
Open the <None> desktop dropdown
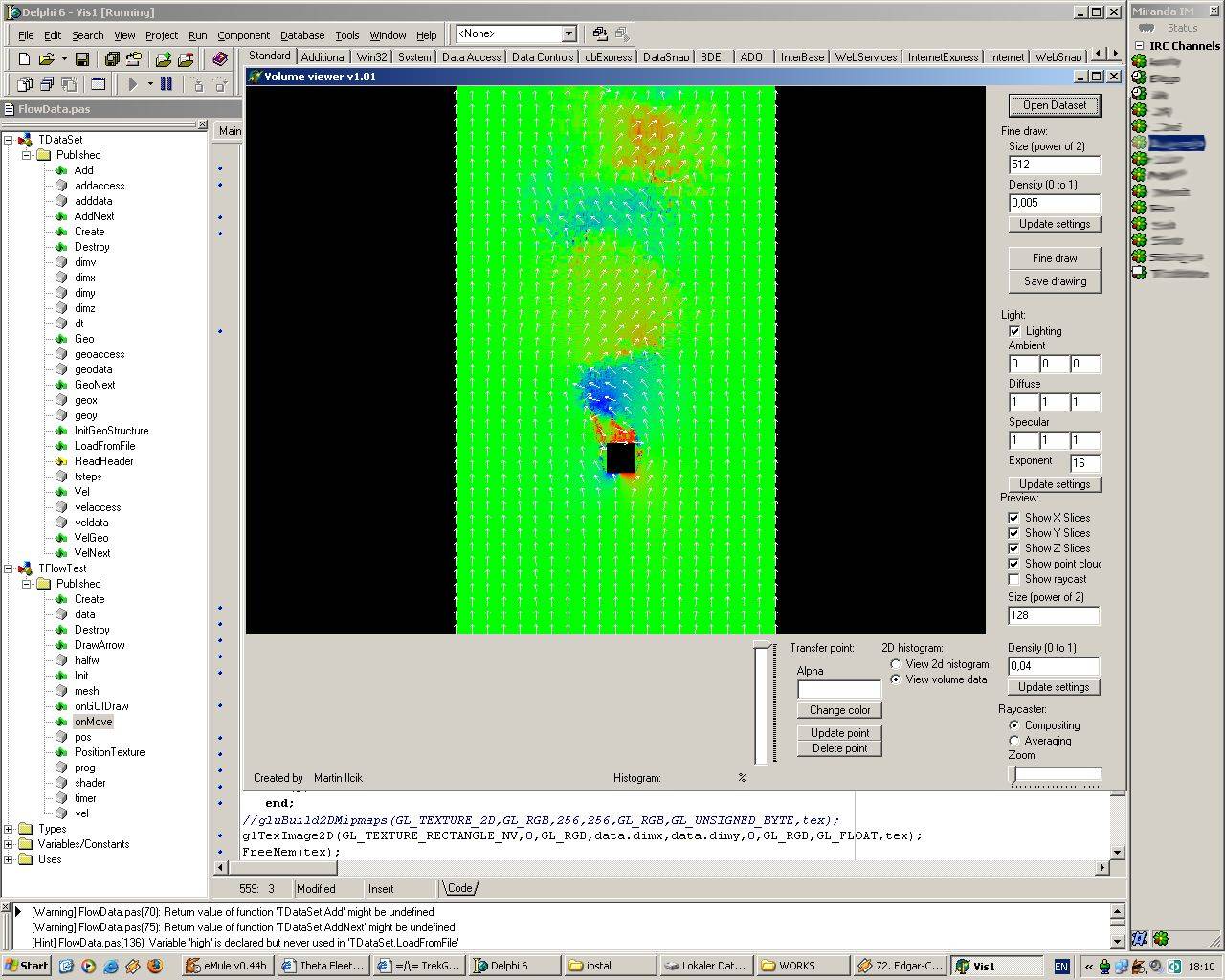pyautogui.click(x=568, y=33)
